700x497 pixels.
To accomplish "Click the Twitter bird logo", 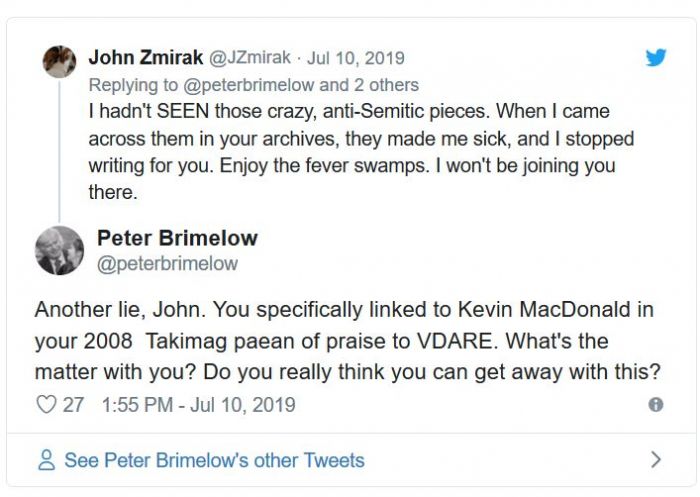I will 655,57.
